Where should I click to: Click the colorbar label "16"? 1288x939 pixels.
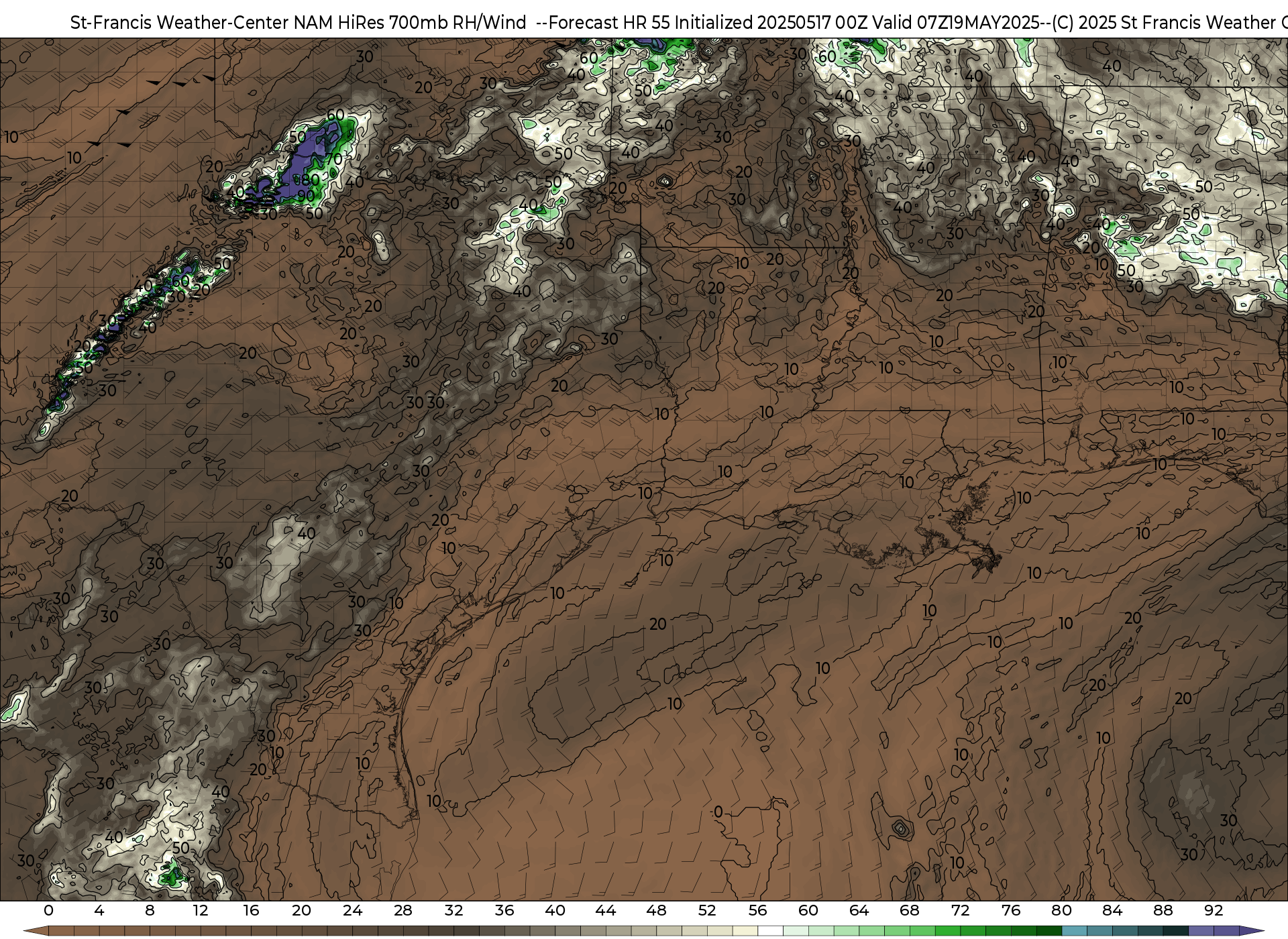[251, 910]
